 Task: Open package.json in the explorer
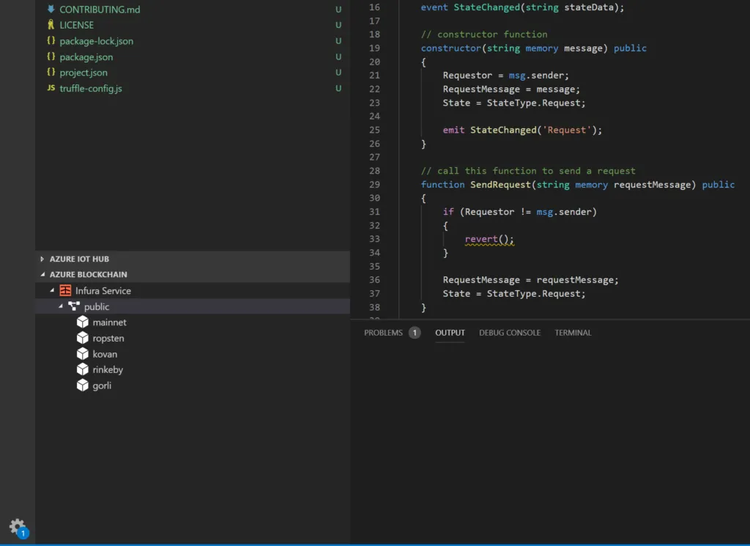[x=86, y=57]
